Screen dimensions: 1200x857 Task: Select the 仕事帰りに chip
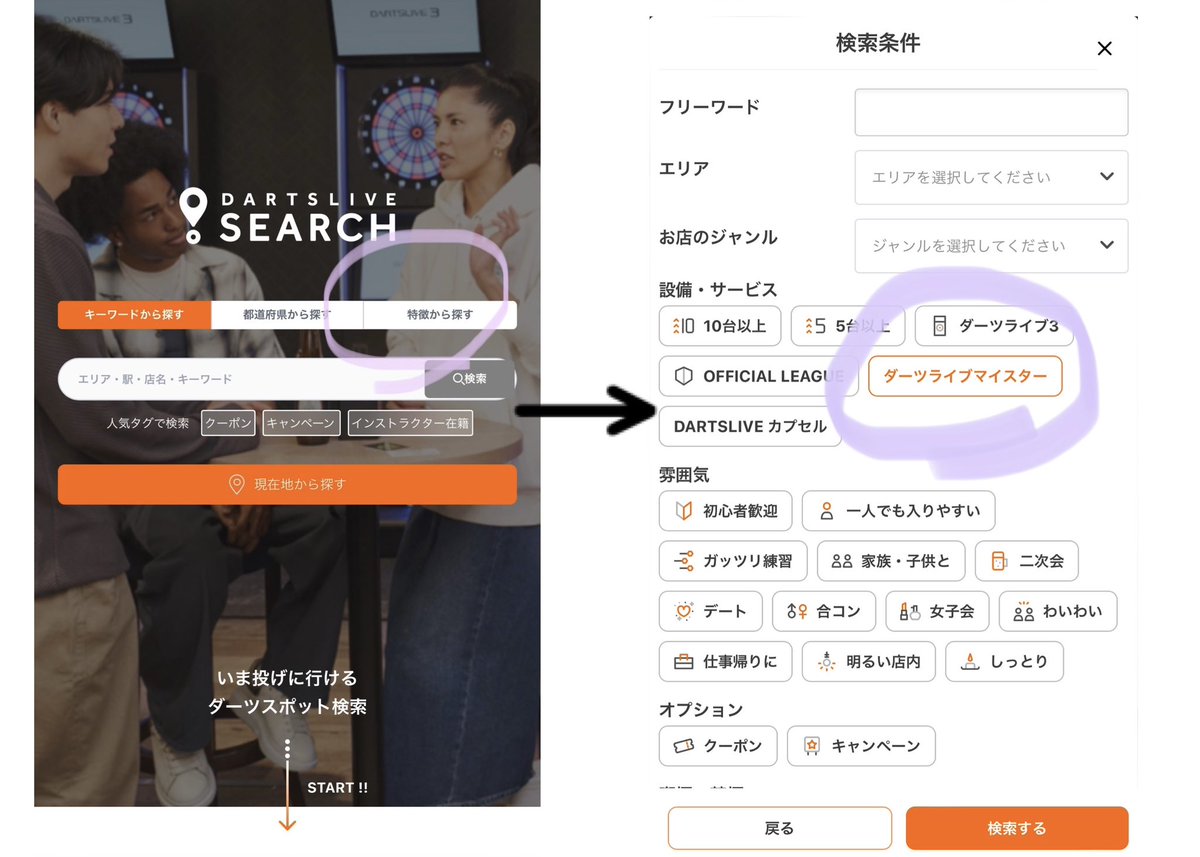726,661
